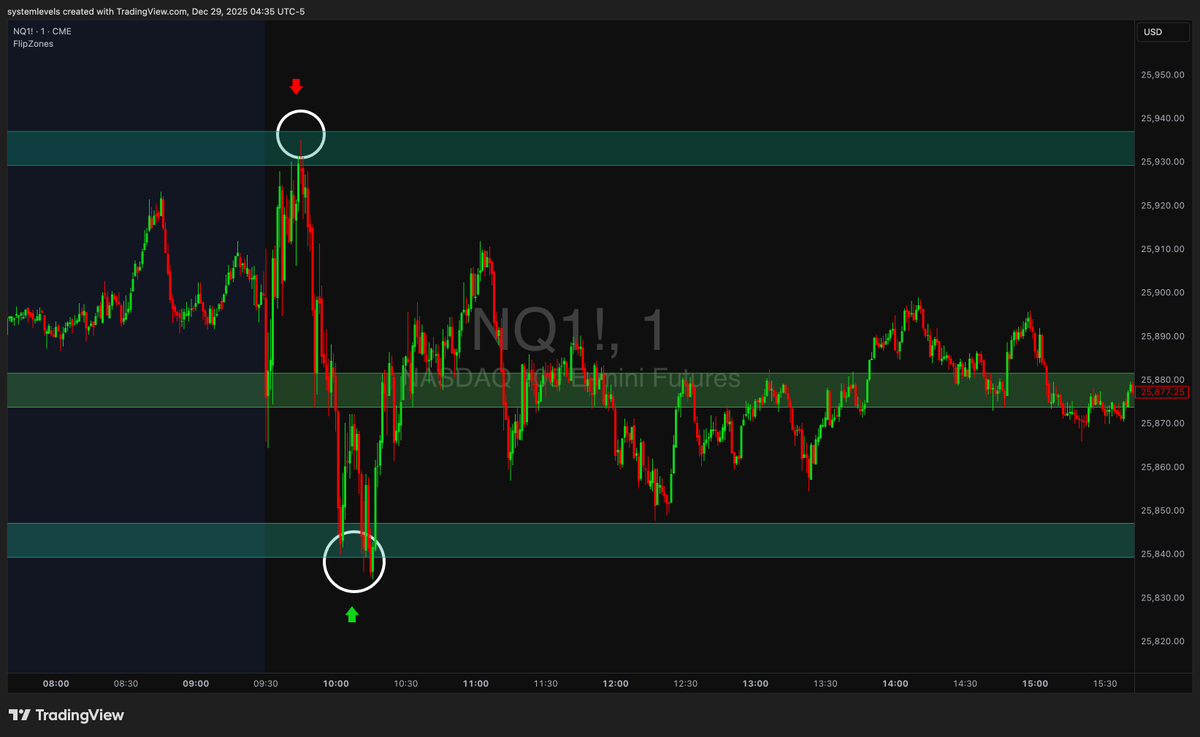Click the 12:30 time axis label
The height and width of the screenshot is (737, 1200).
686,684
